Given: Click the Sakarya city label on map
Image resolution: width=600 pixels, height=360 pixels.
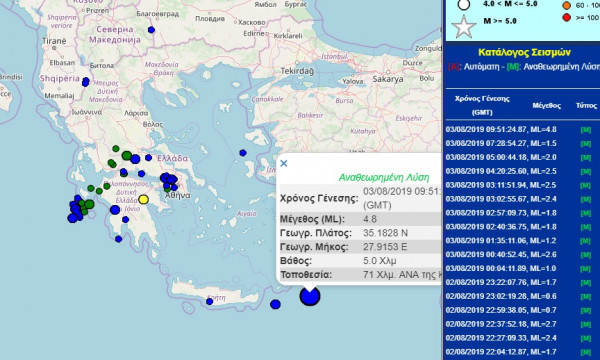Looking at the screenshot, I should [x=388, y=79].
